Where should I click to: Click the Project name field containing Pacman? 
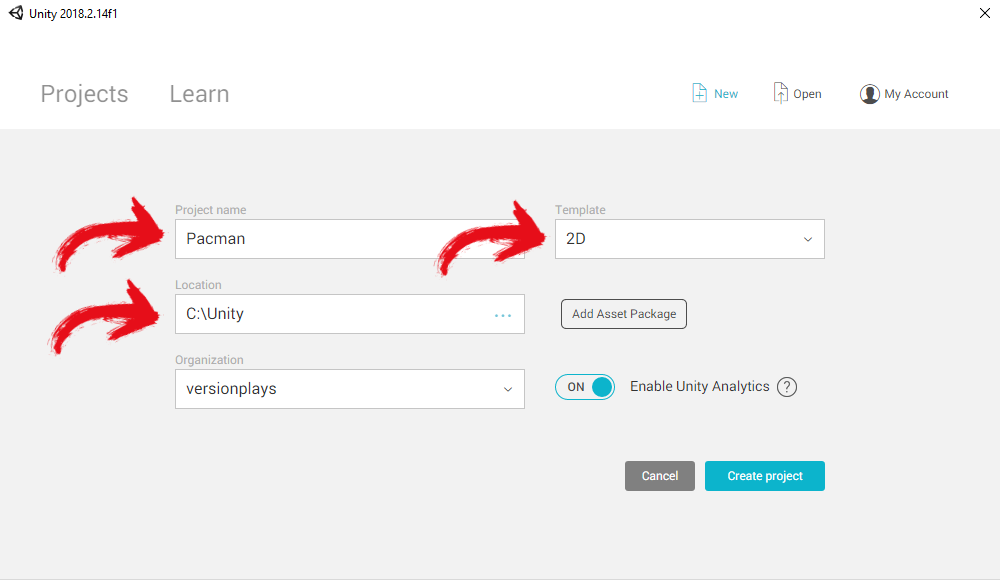click(x=349, y=239)
